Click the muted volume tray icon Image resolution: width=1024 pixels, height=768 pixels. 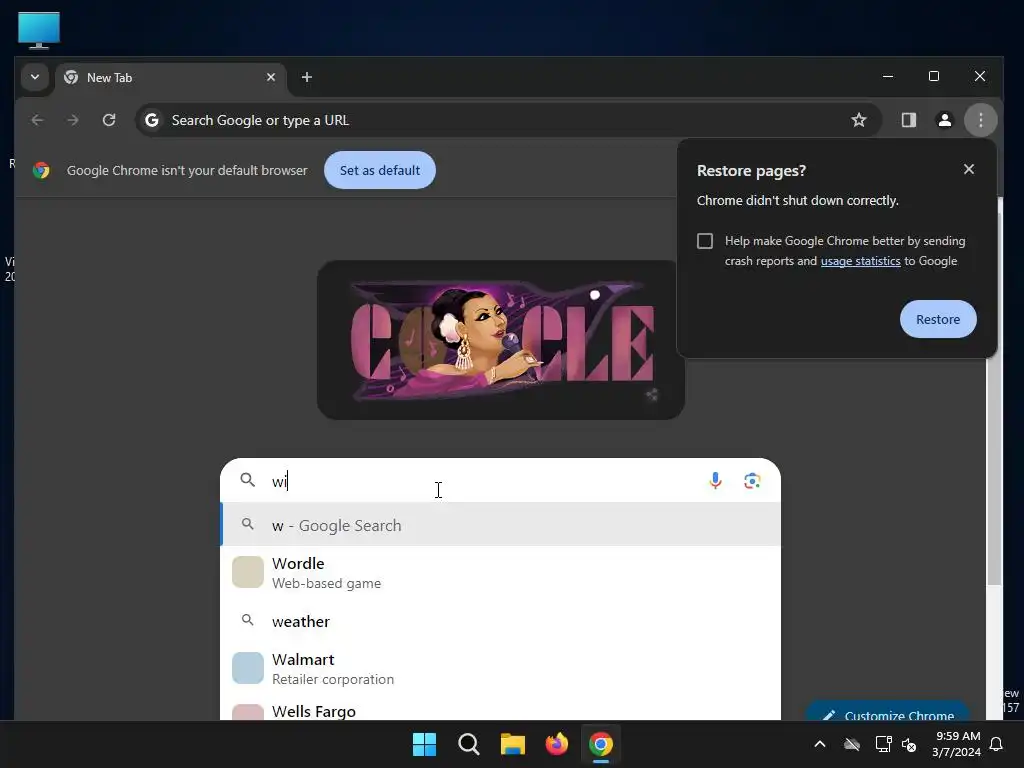click(x=909, y=744)
